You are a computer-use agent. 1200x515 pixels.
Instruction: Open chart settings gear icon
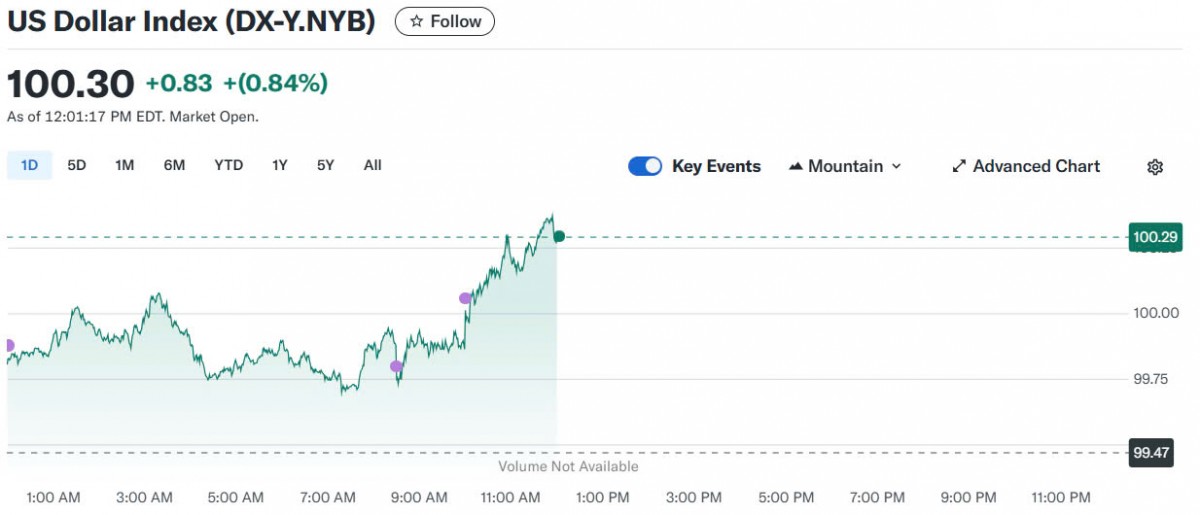1155,167
